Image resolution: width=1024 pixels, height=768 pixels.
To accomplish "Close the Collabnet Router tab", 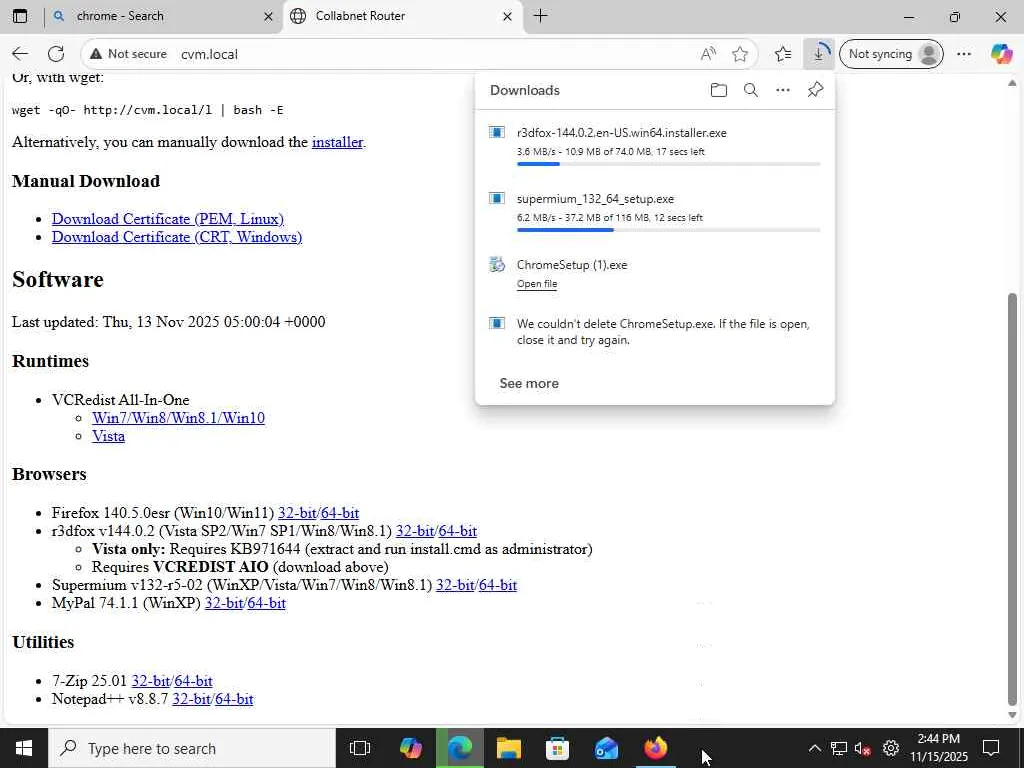I will (507, 16).
